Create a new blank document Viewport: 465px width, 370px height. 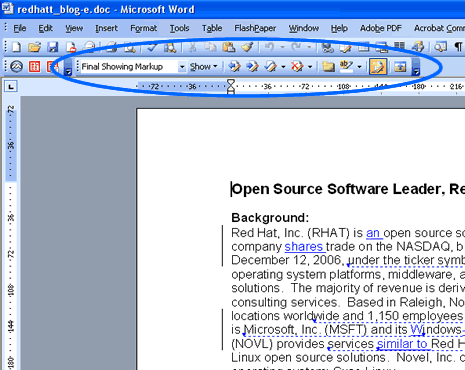(16, 47)
